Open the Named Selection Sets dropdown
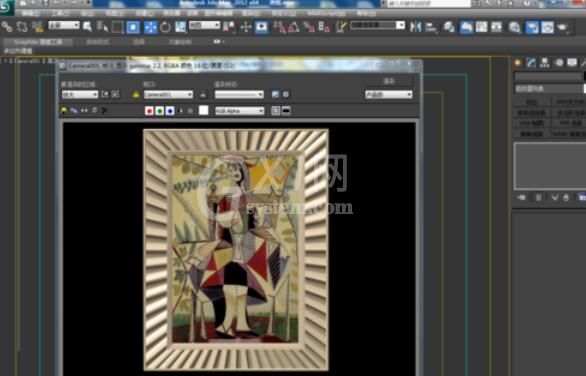The height and width of the screenshot is (376, 586). point(377,25)
